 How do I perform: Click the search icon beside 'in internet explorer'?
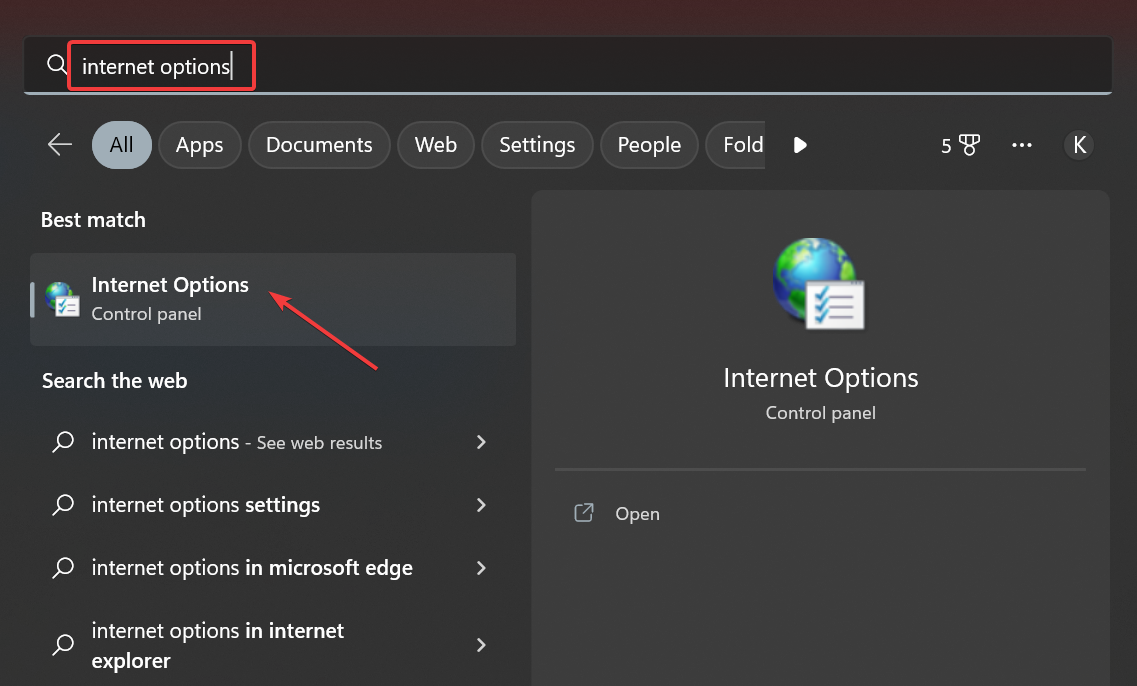click(x=63, y=645)
